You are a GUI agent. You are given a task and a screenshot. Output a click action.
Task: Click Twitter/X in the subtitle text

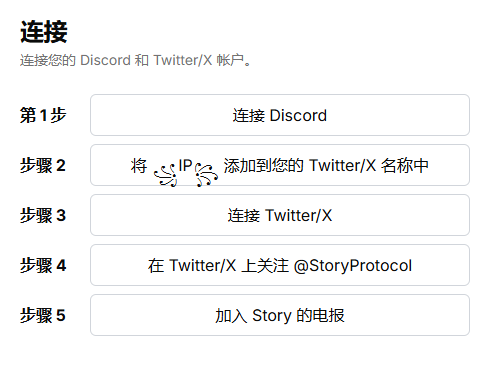[x=183, y=60]
